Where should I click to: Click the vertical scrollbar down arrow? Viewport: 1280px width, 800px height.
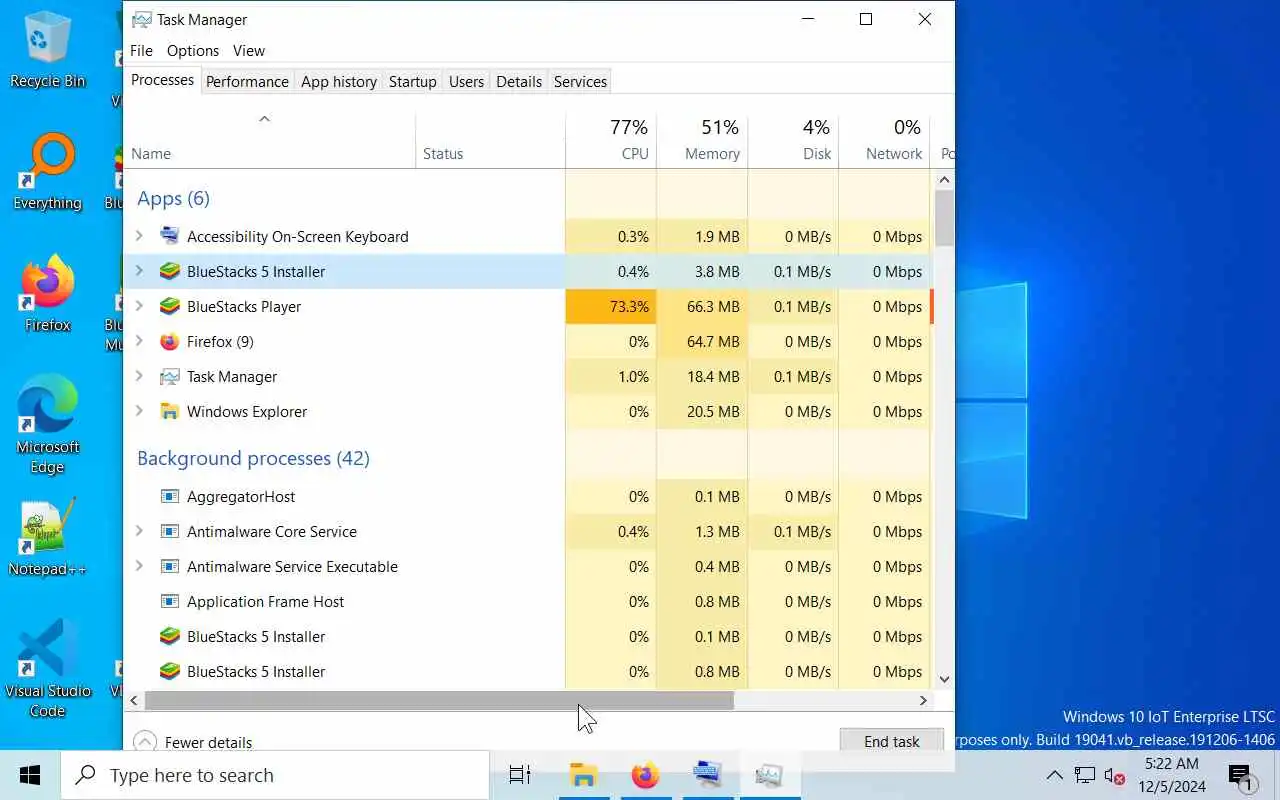(944, 679)
